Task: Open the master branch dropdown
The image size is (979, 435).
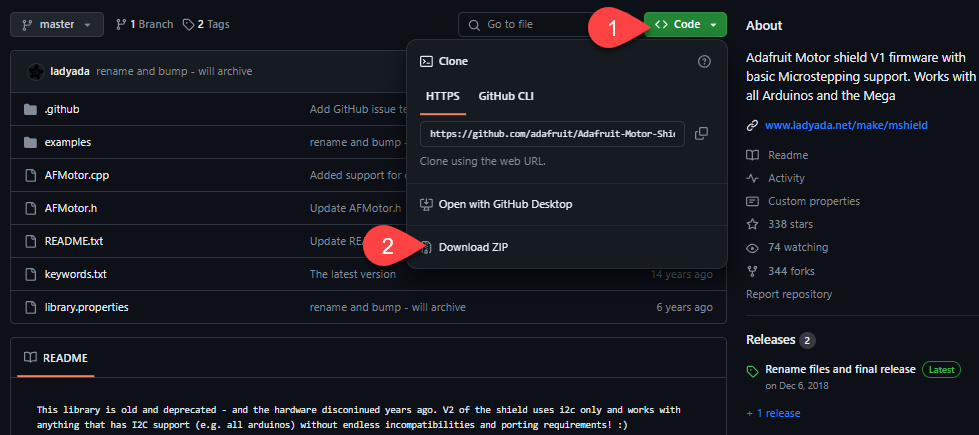Action: click(58, 24)
